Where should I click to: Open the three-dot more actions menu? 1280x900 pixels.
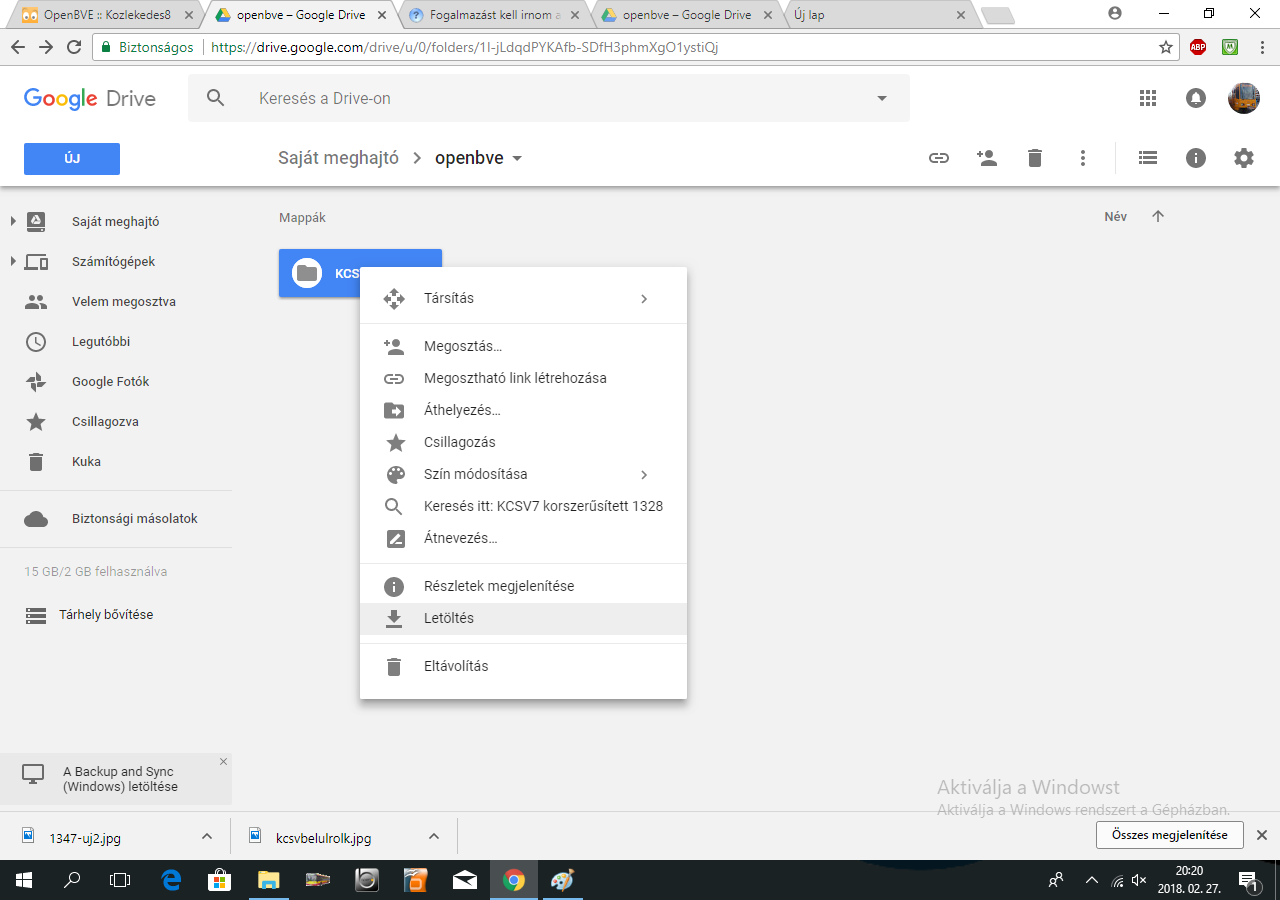1082,158
